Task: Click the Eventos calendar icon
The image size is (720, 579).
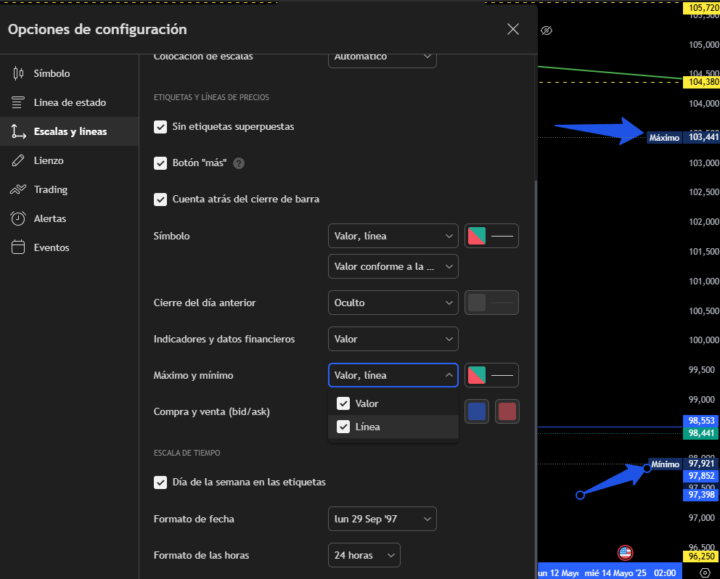Action: (x=17, y=247)
